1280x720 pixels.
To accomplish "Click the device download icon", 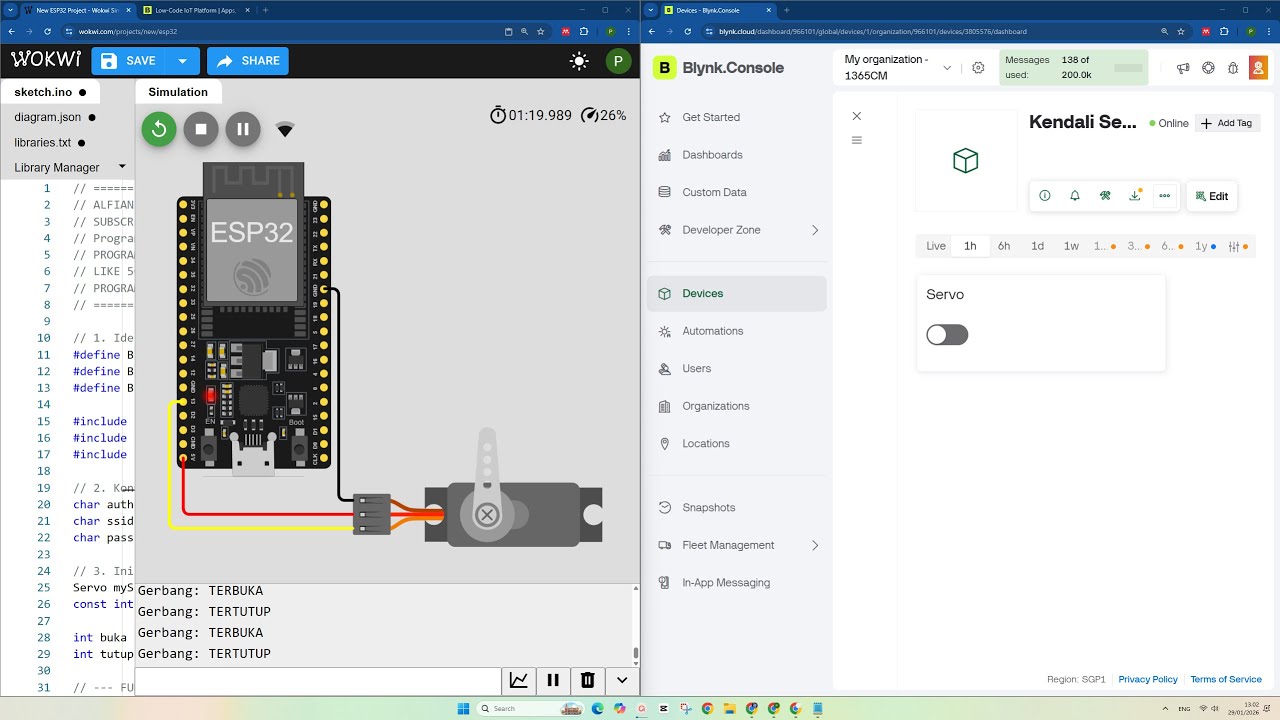I will click(1135, 196).
